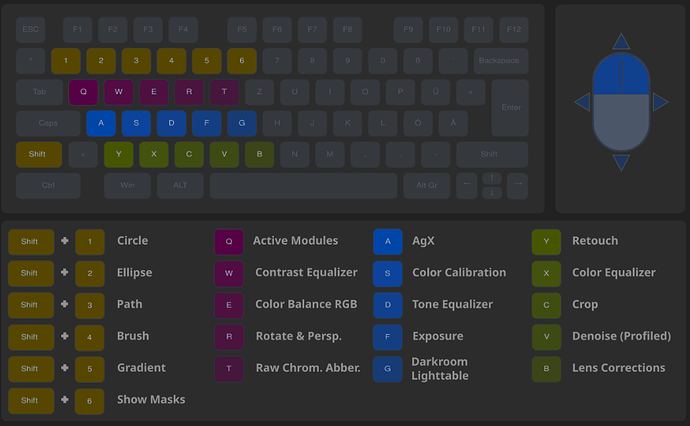The image size is (690, 426).
Task: Click the yellow Shift key on keyboard
Action: [x=38, y=155]
